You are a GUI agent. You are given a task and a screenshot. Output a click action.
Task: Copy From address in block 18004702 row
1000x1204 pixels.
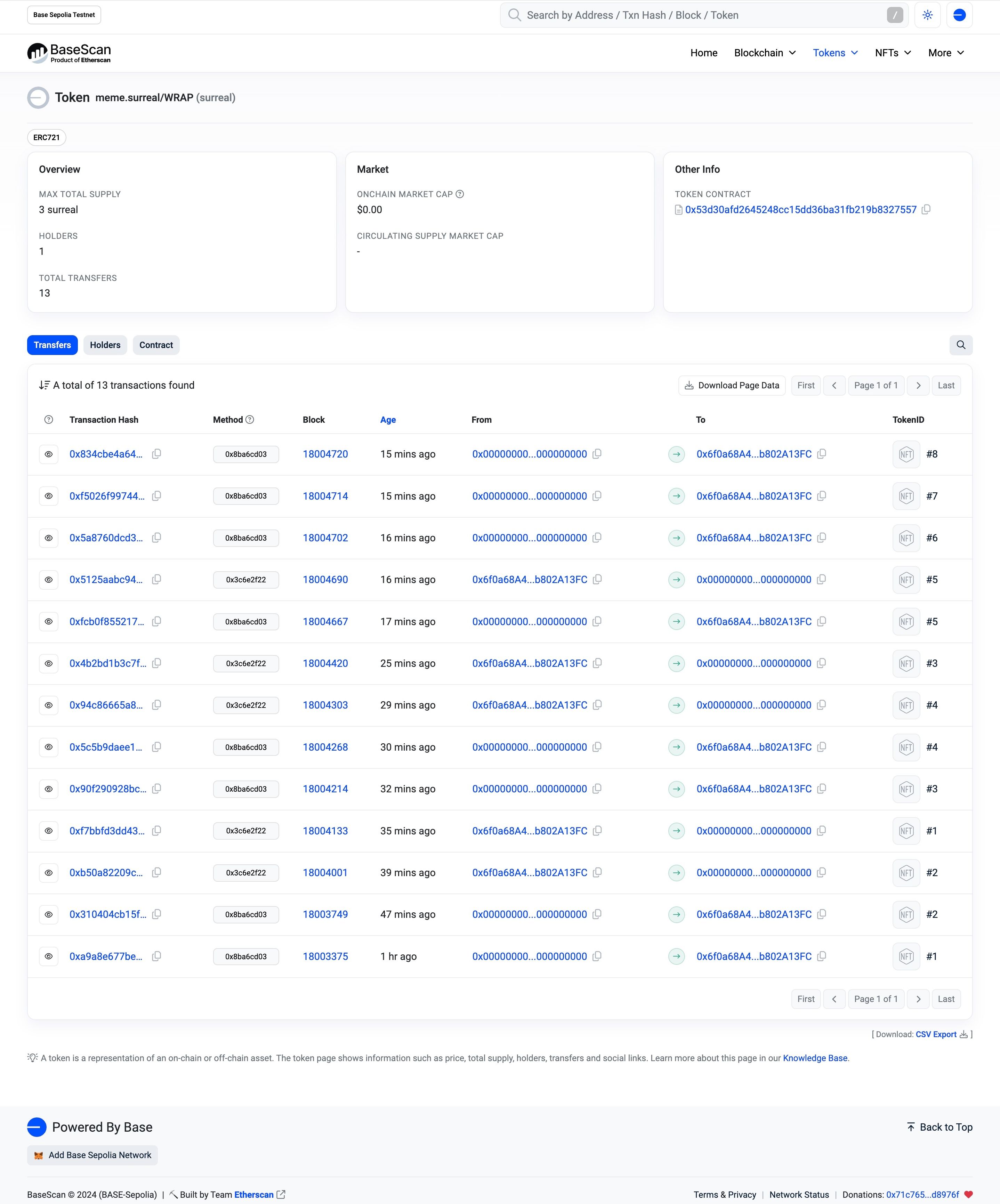(597, 538)
